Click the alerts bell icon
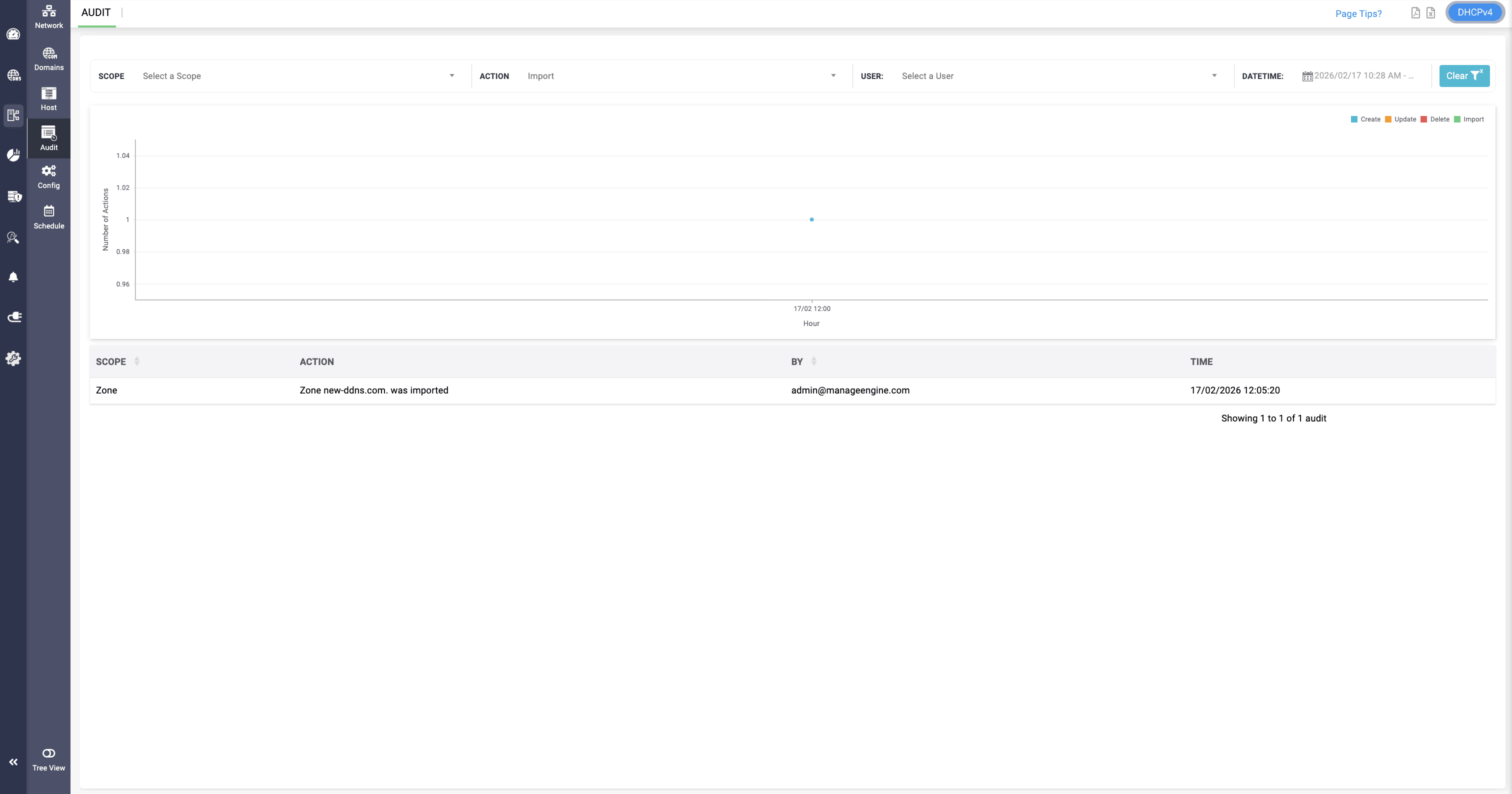The width and height of the screenshot is (1512, 794). coord(13,277)
